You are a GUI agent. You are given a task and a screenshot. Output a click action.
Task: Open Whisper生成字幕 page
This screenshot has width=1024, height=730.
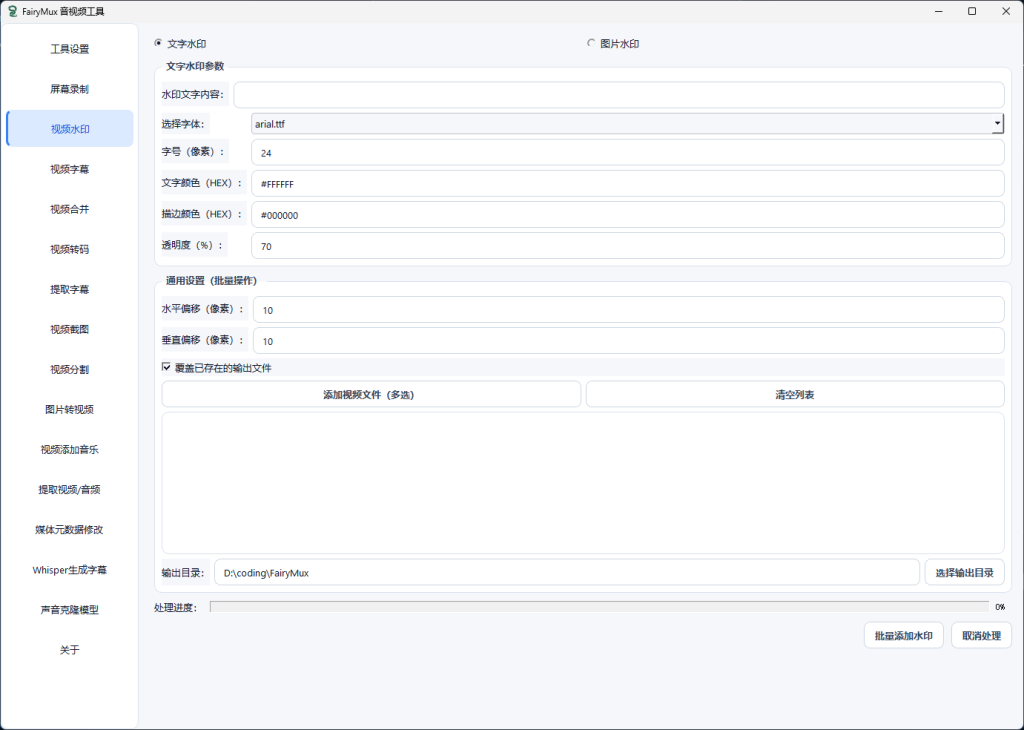coord(70,569)
